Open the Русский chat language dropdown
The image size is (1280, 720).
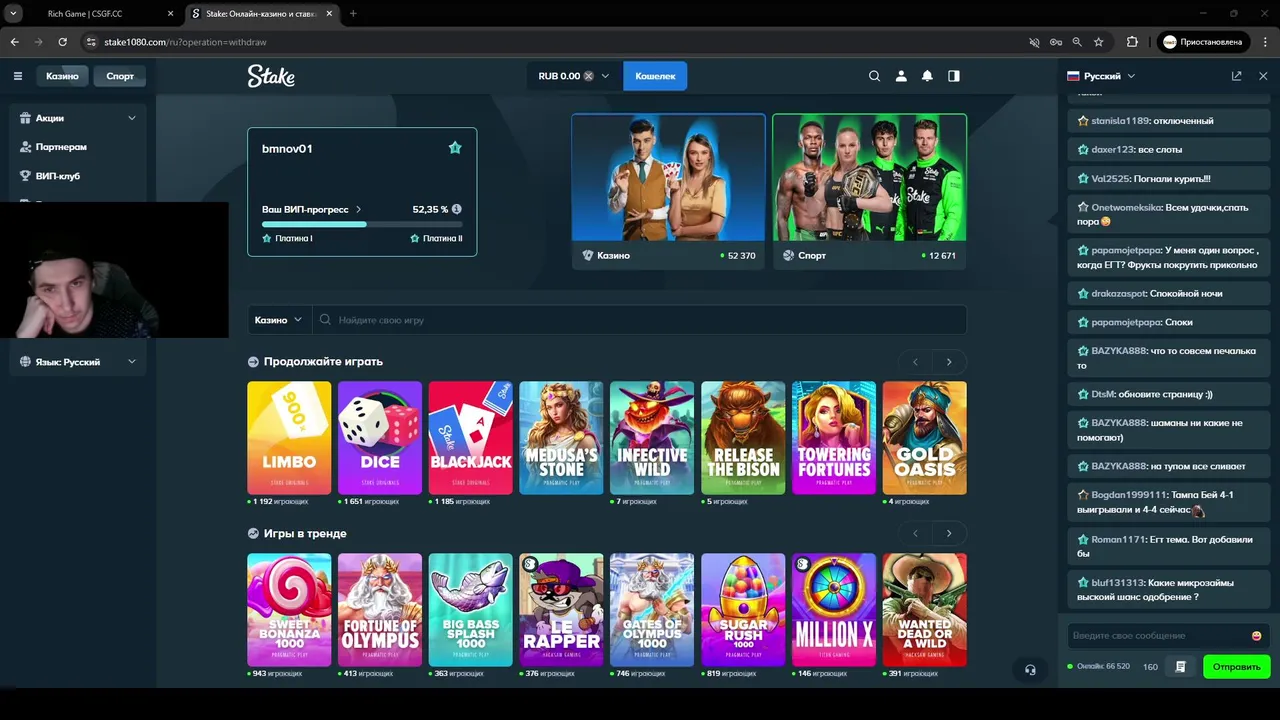(x=1101, y=76)
